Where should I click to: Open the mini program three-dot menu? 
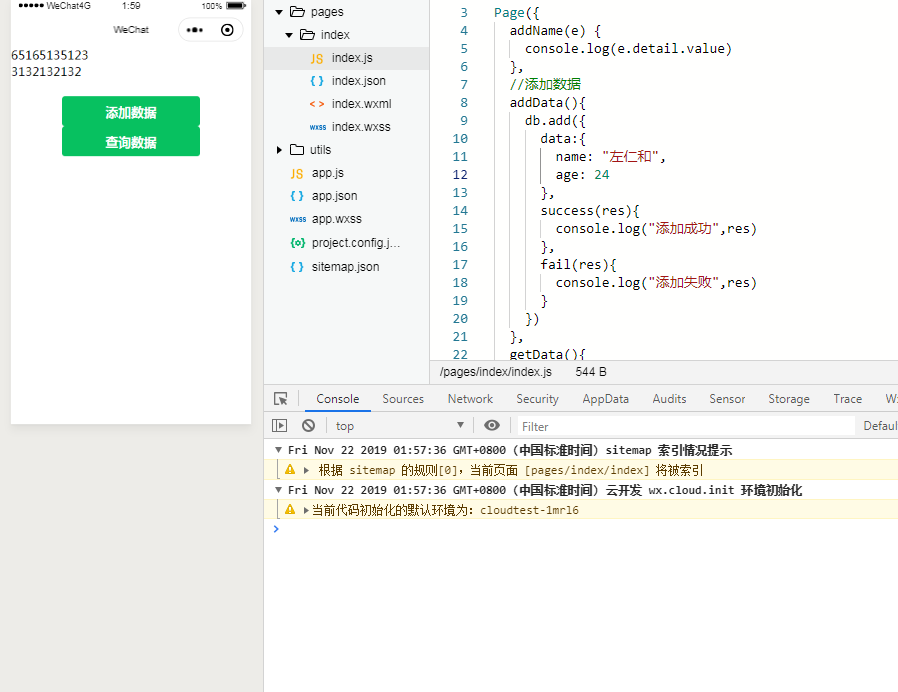(x=196, y=30)
